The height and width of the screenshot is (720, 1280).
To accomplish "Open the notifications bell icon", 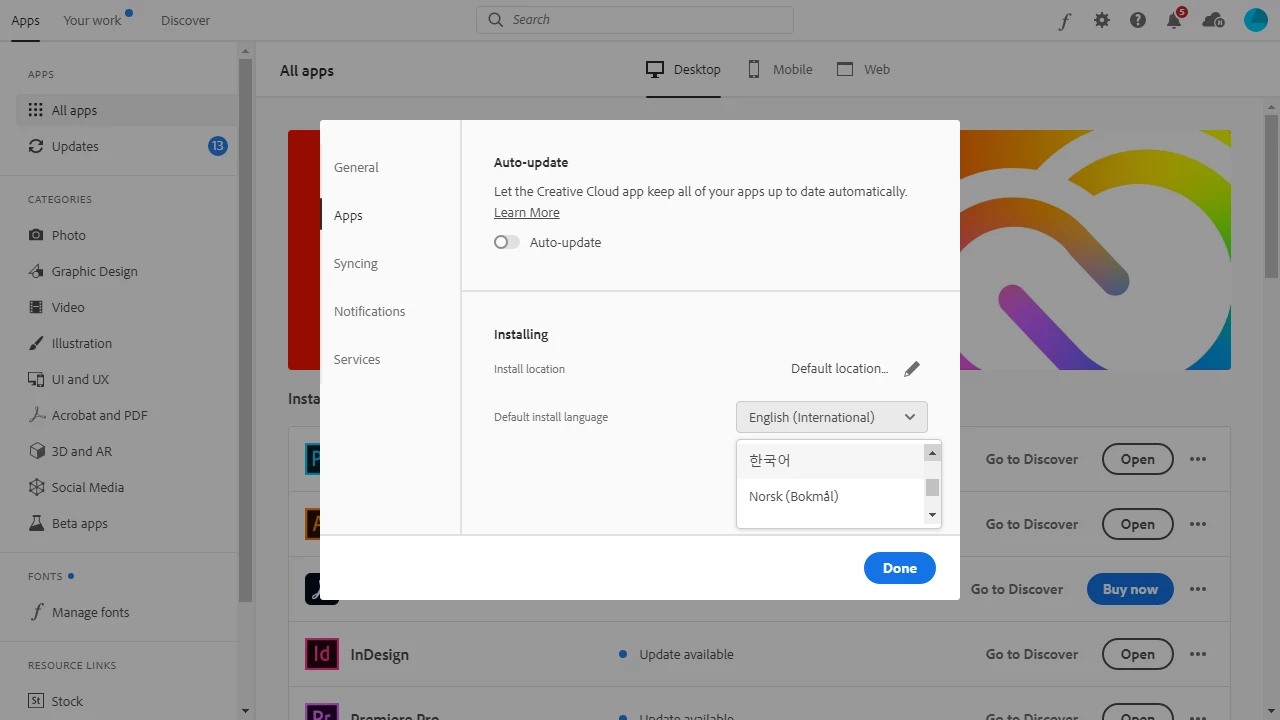I will click(1175, 20).
